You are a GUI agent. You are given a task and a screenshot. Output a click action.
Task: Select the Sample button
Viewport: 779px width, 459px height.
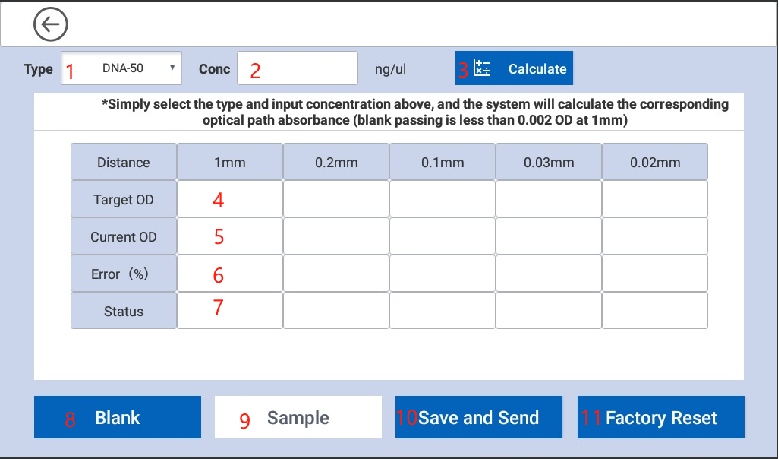(x=298, y=418)
